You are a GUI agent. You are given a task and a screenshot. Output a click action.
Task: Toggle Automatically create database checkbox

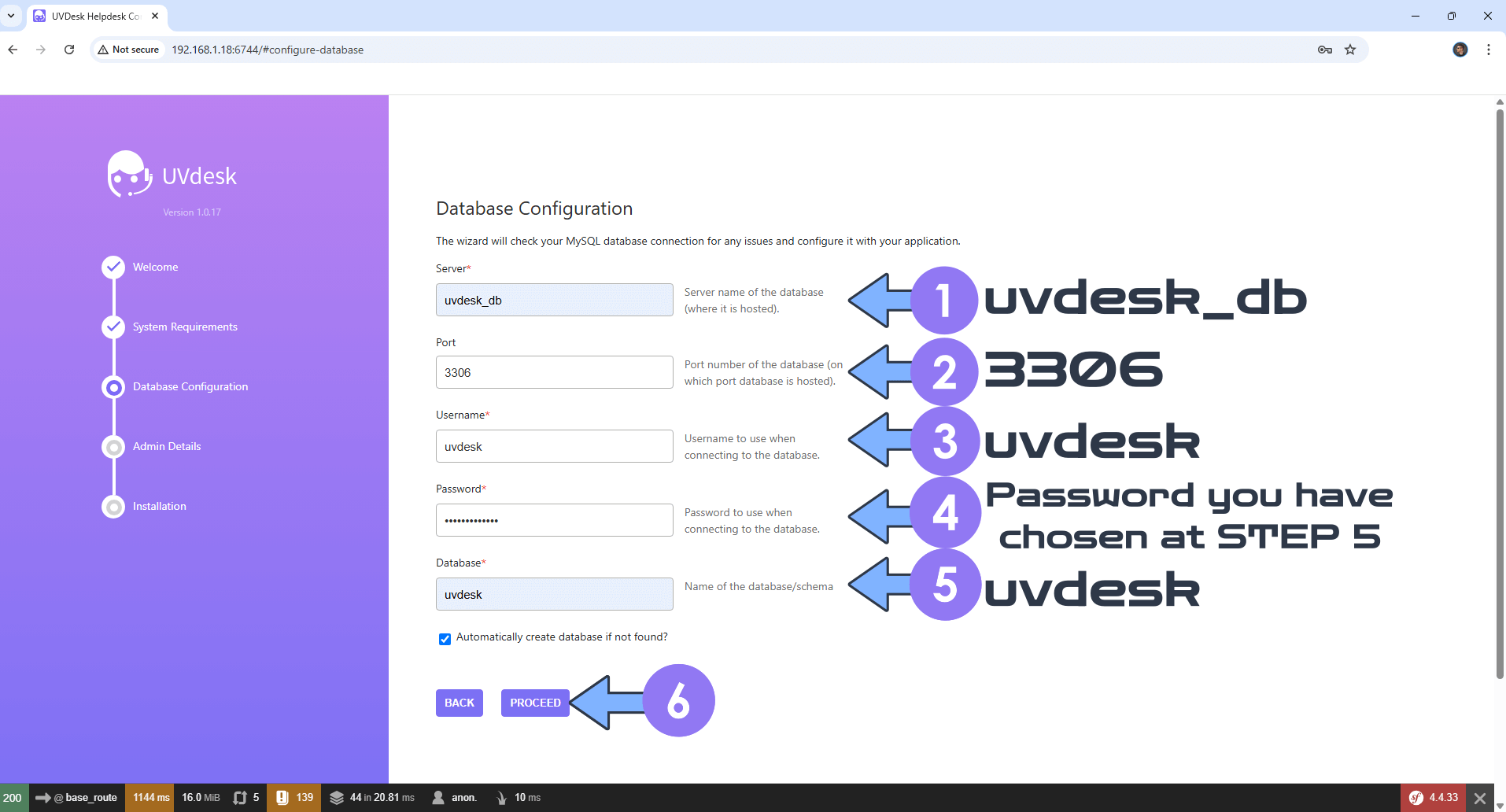click(445, 638)
